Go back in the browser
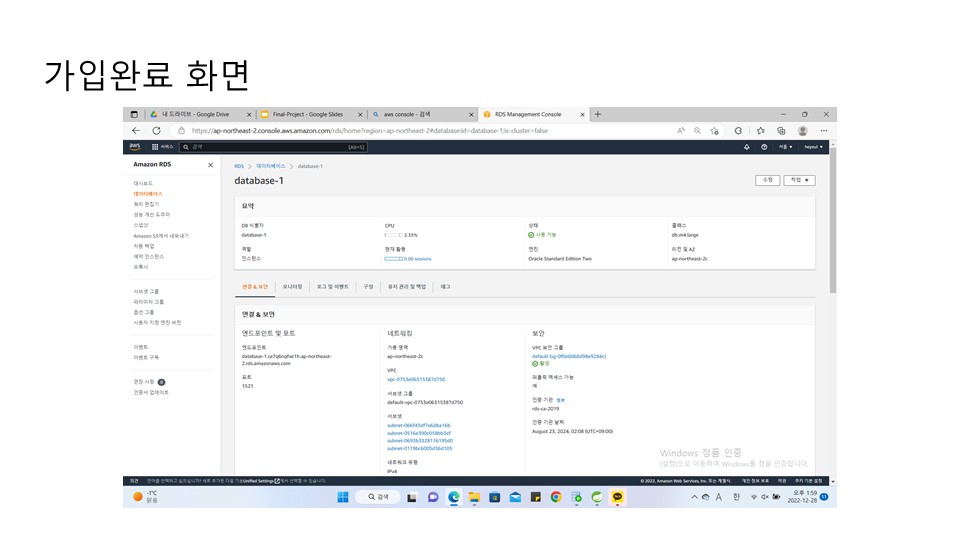 (136, 130)
